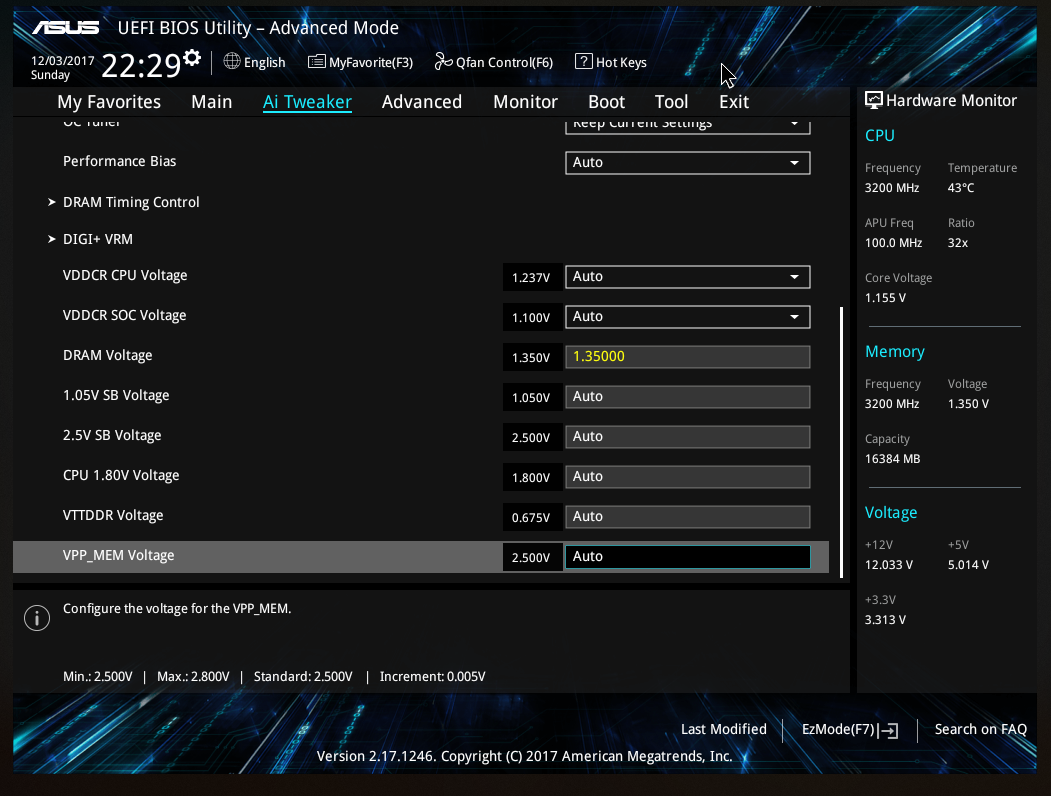This screenshot has height=796, width=1051.
Task: Click the 2.5V SB Voltage Auto field
Action: tap(688, 437)
